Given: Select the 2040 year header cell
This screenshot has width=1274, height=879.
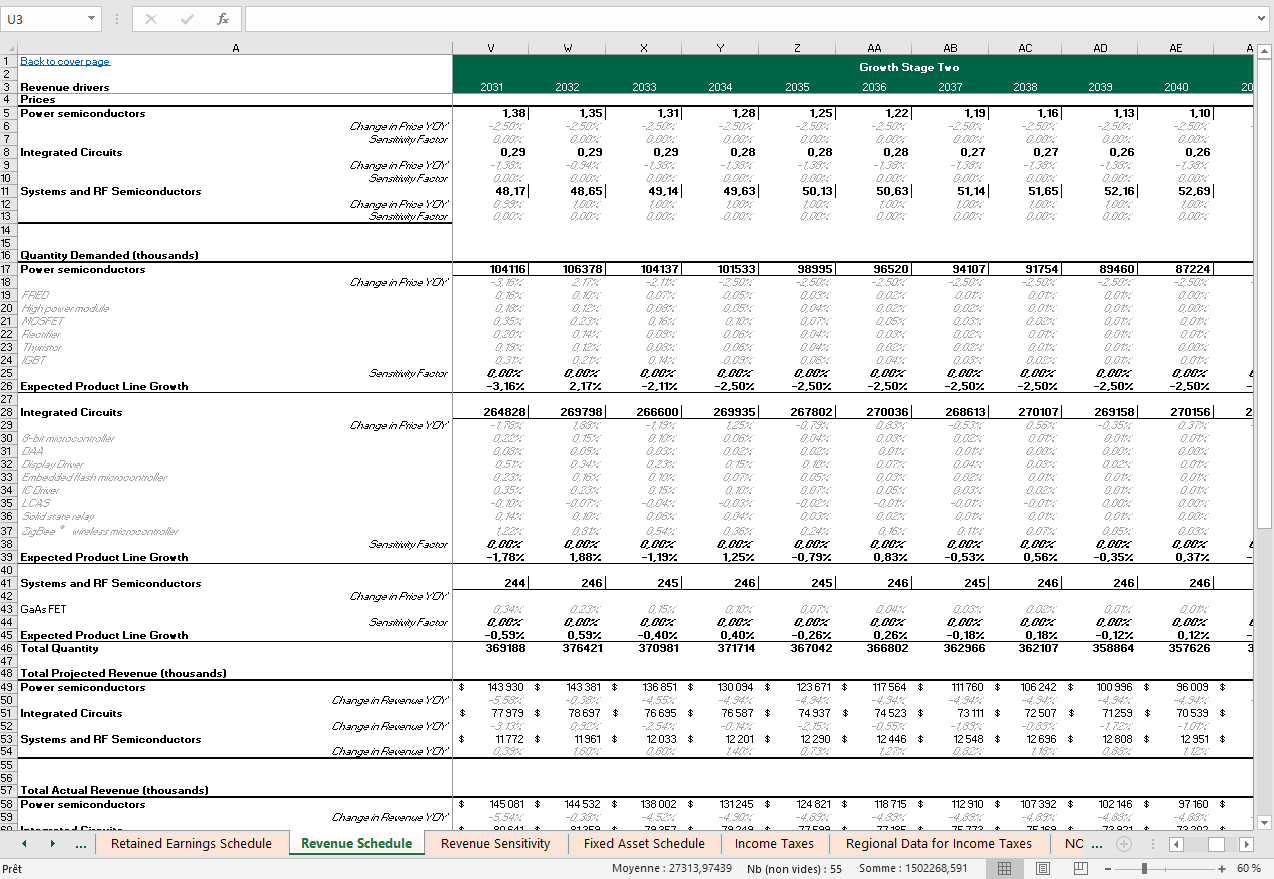Looking at the screenshot, I should click(1176, 87).
